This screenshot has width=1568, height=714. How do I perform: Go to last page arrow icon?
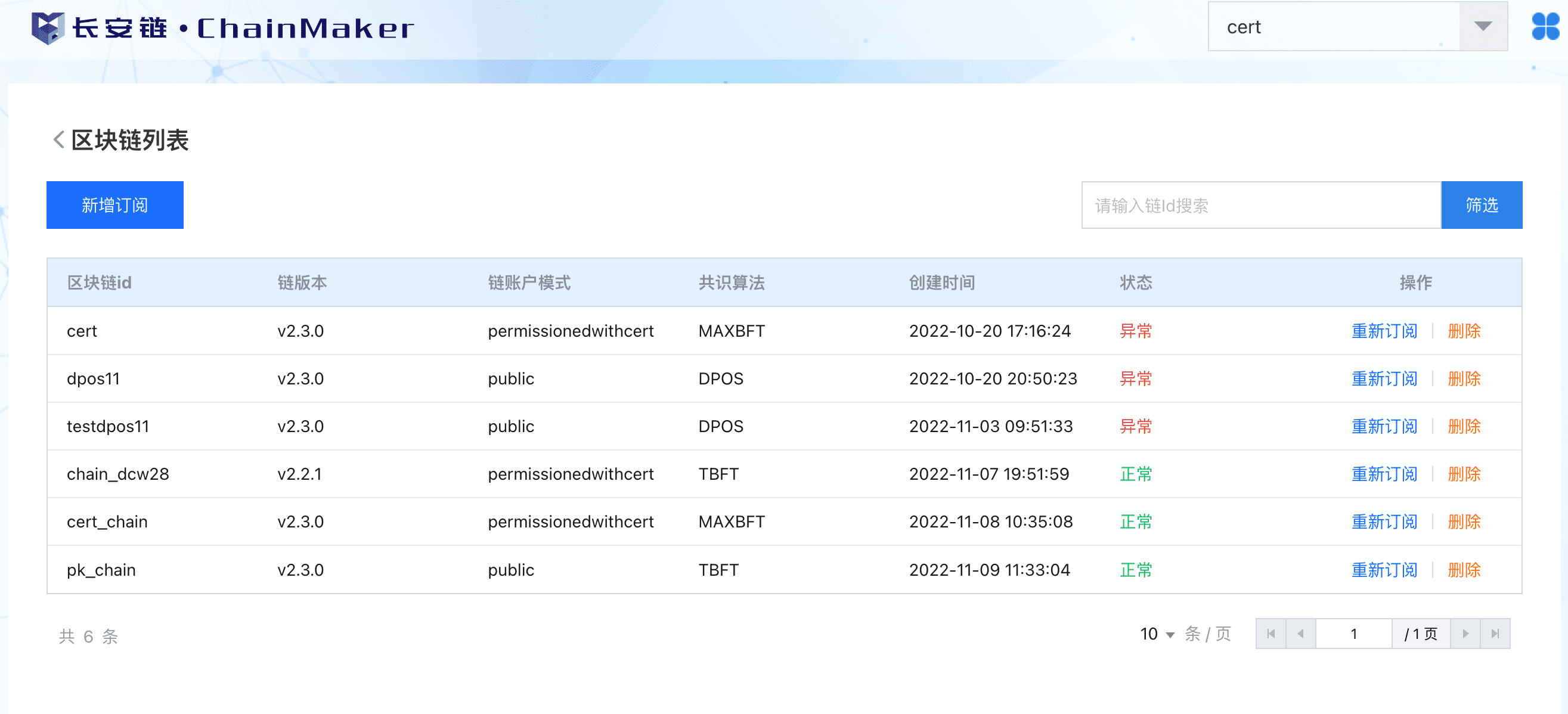click(1495, 634)
